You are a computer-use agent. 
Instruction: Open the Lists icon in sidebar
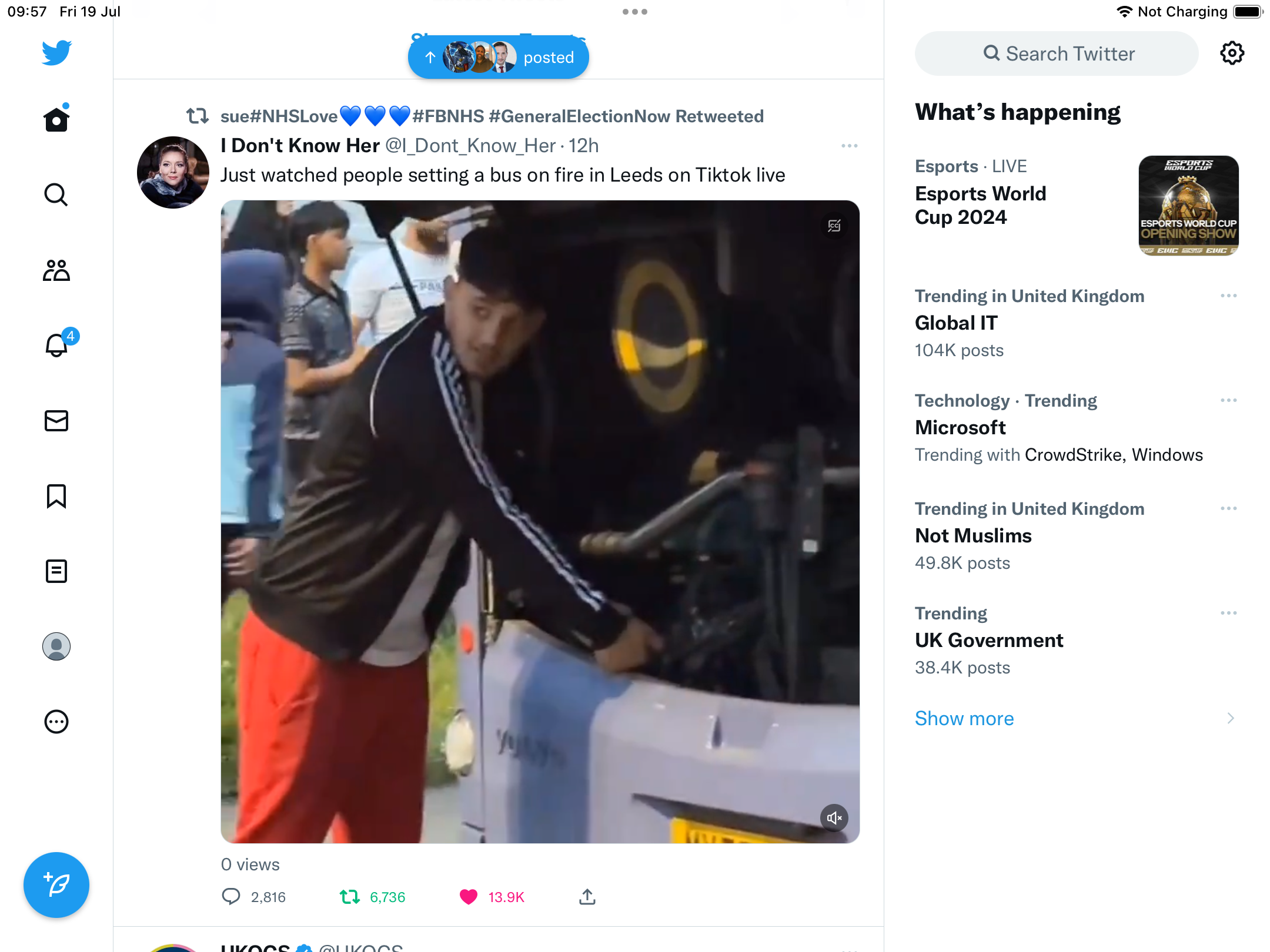56,571
